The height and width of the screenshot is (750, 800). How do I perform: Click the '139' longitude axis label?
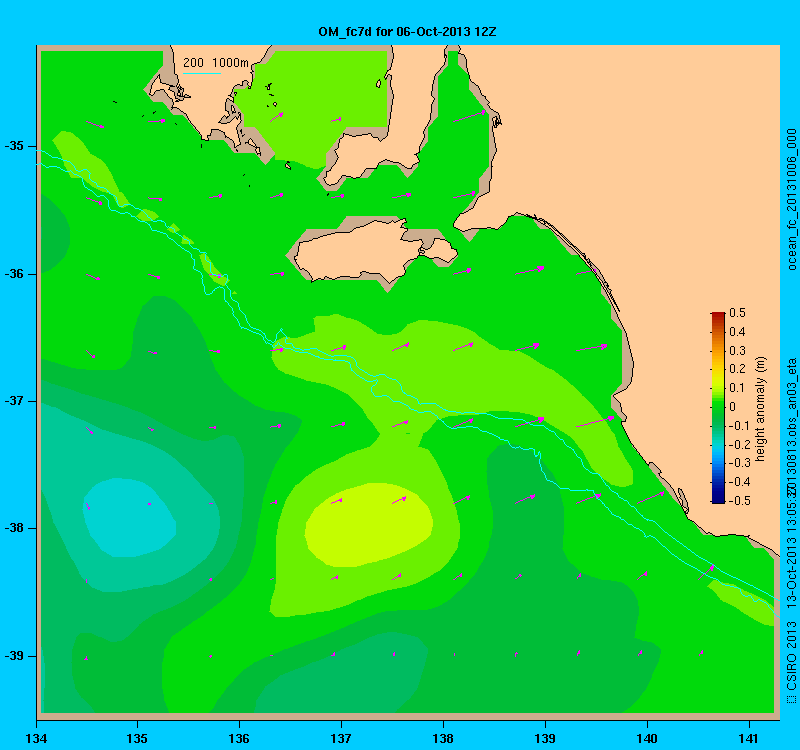(x=545, y=739)
